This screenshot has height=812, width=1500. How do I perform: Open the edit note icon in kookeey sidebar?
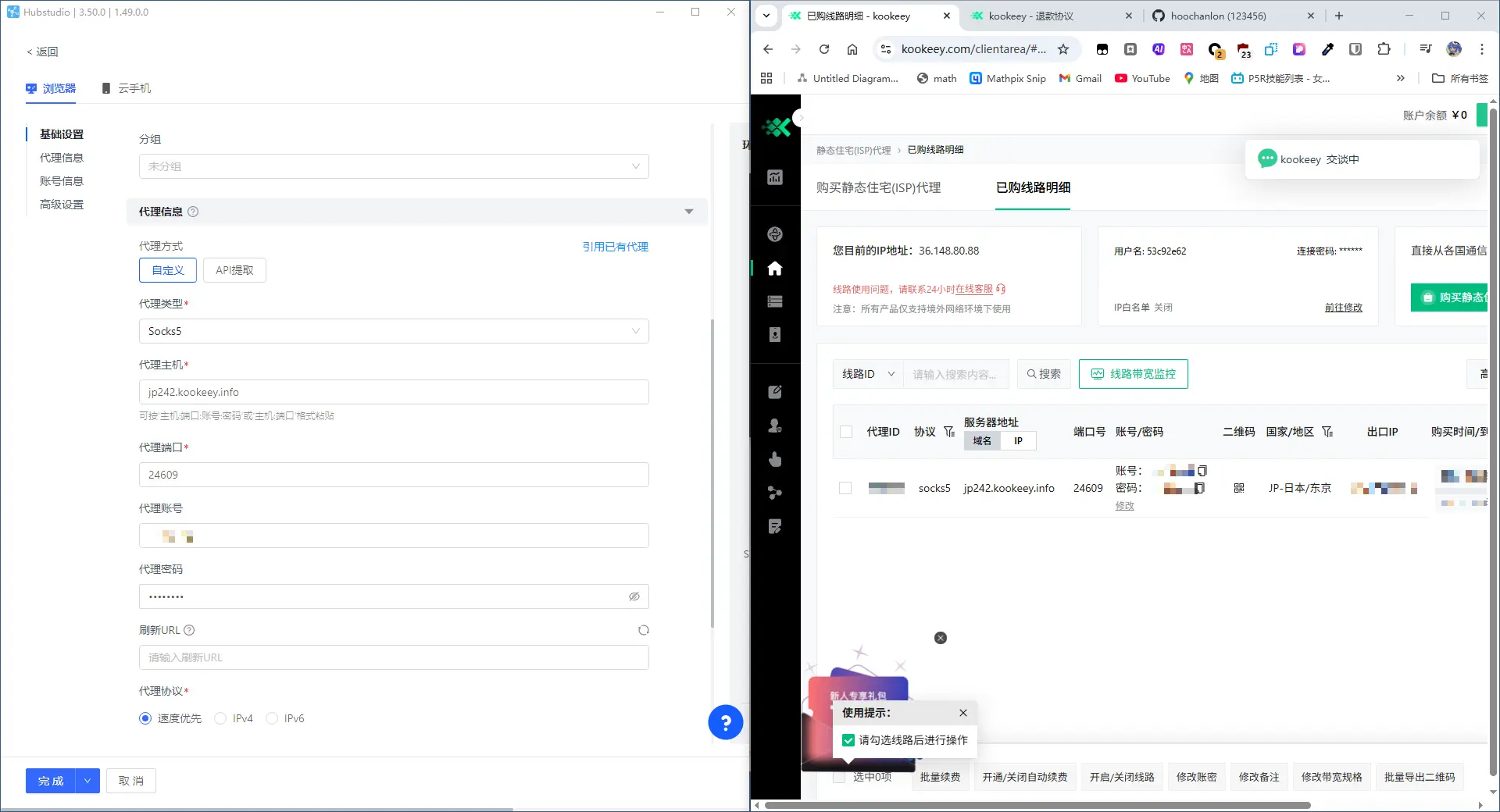pyautogui.click(x=775, y=392)
